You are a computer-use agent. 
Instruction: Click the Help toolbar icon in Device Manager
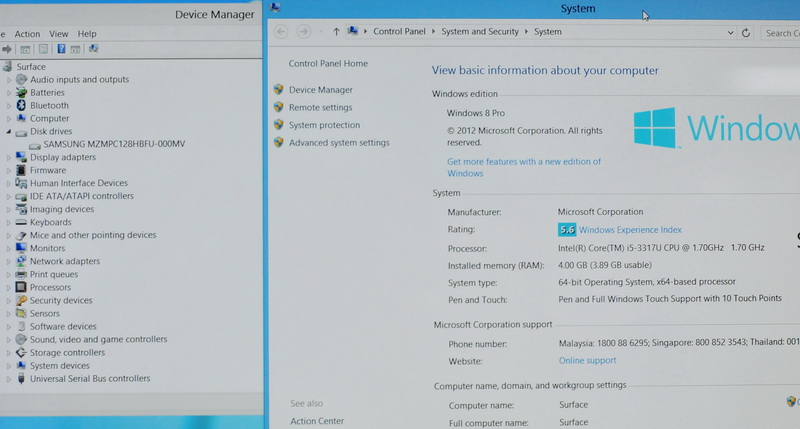pyautogui.click(x=61, y=49)
